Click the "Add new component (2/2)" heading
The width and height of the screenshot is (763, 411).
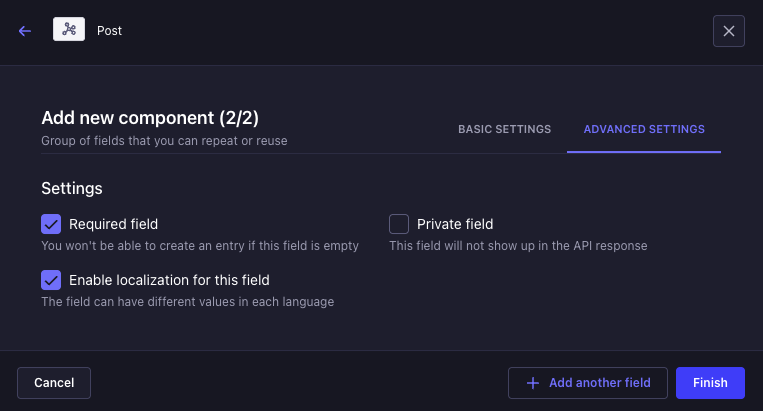point(150,118)
